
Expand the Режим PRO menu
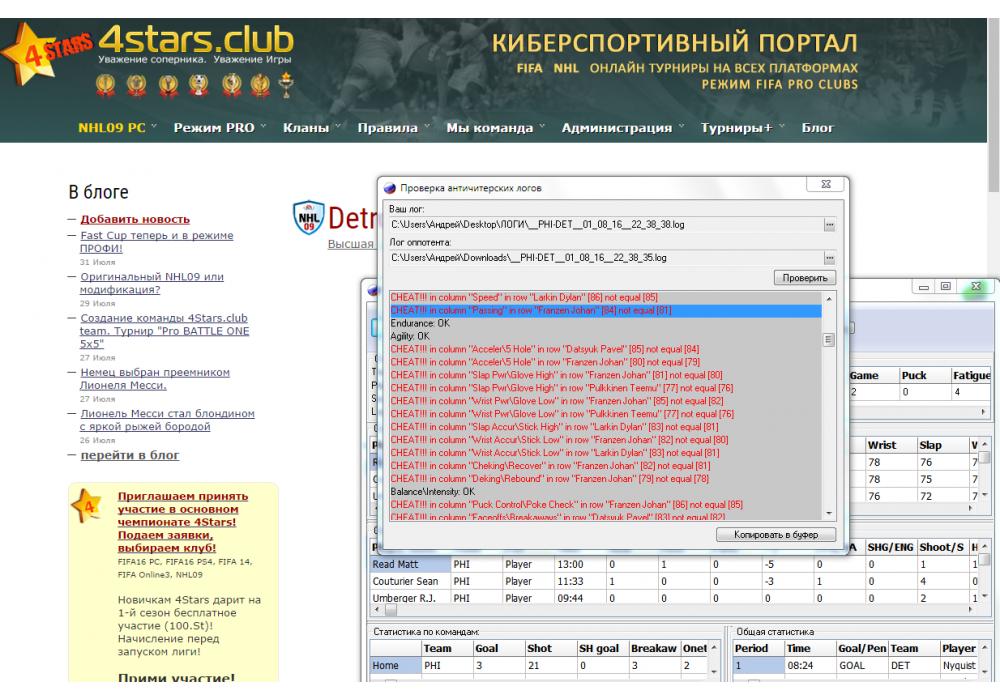219,128
